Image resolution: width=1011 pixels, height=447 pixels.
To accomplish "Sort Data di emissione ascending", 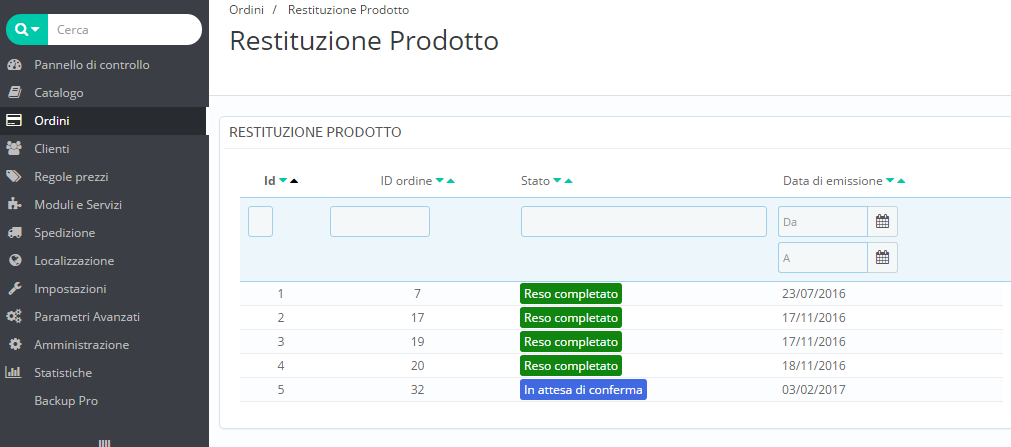I will 901,181.
